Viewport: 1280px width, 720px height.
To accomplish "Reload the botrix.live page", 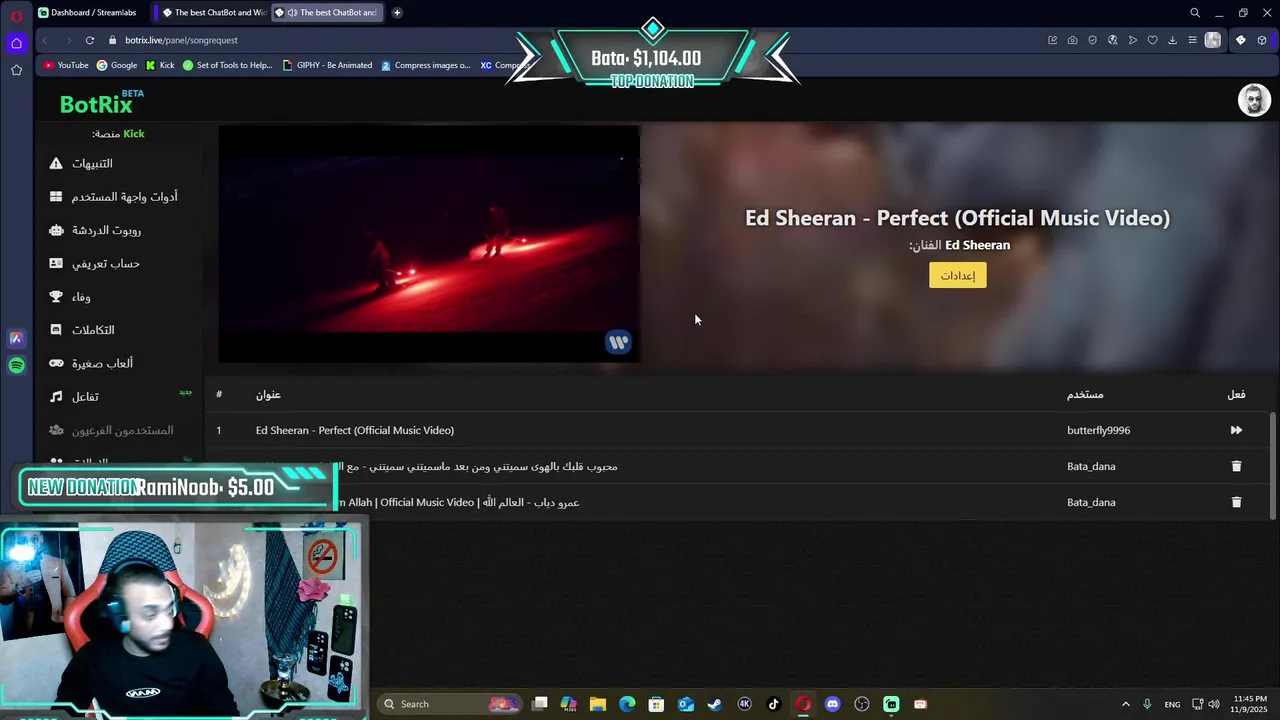I will tap(90, 40).
